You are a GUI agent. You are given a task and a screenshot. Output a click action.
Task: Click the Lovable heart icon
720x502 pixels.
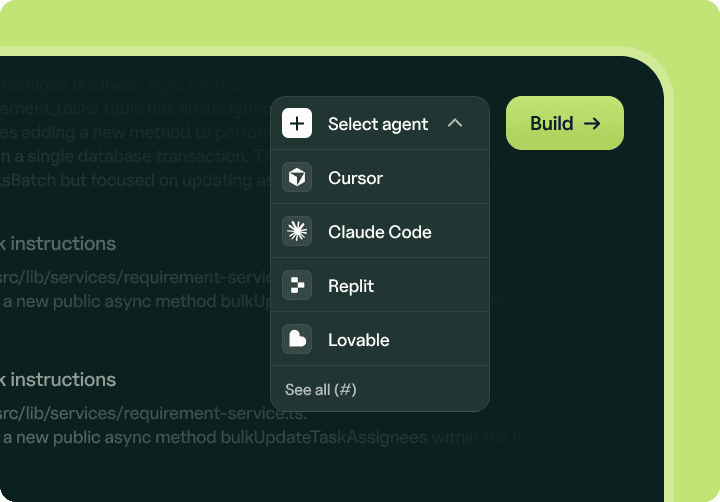[297, 339]
